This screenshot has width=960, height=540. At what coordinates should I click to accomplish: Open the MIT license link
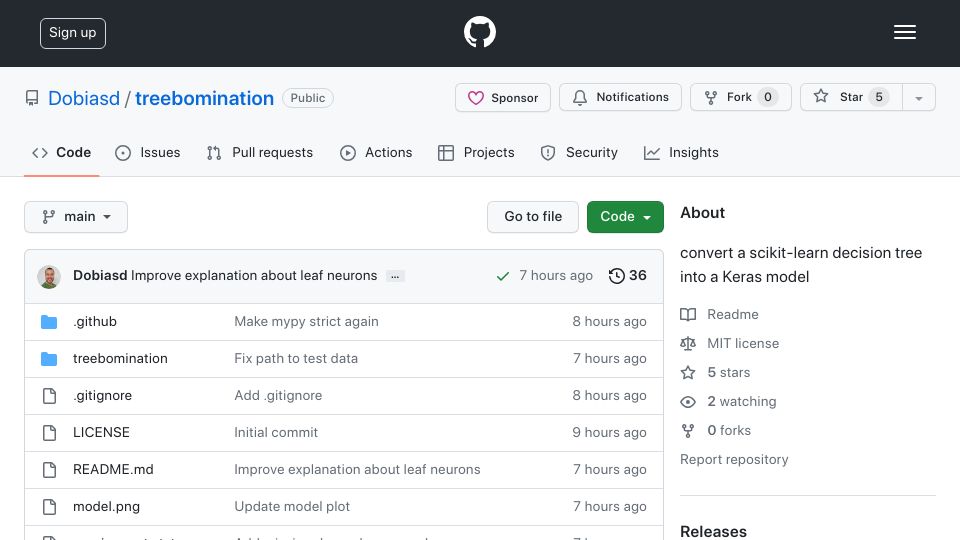(x=743, y=343)
